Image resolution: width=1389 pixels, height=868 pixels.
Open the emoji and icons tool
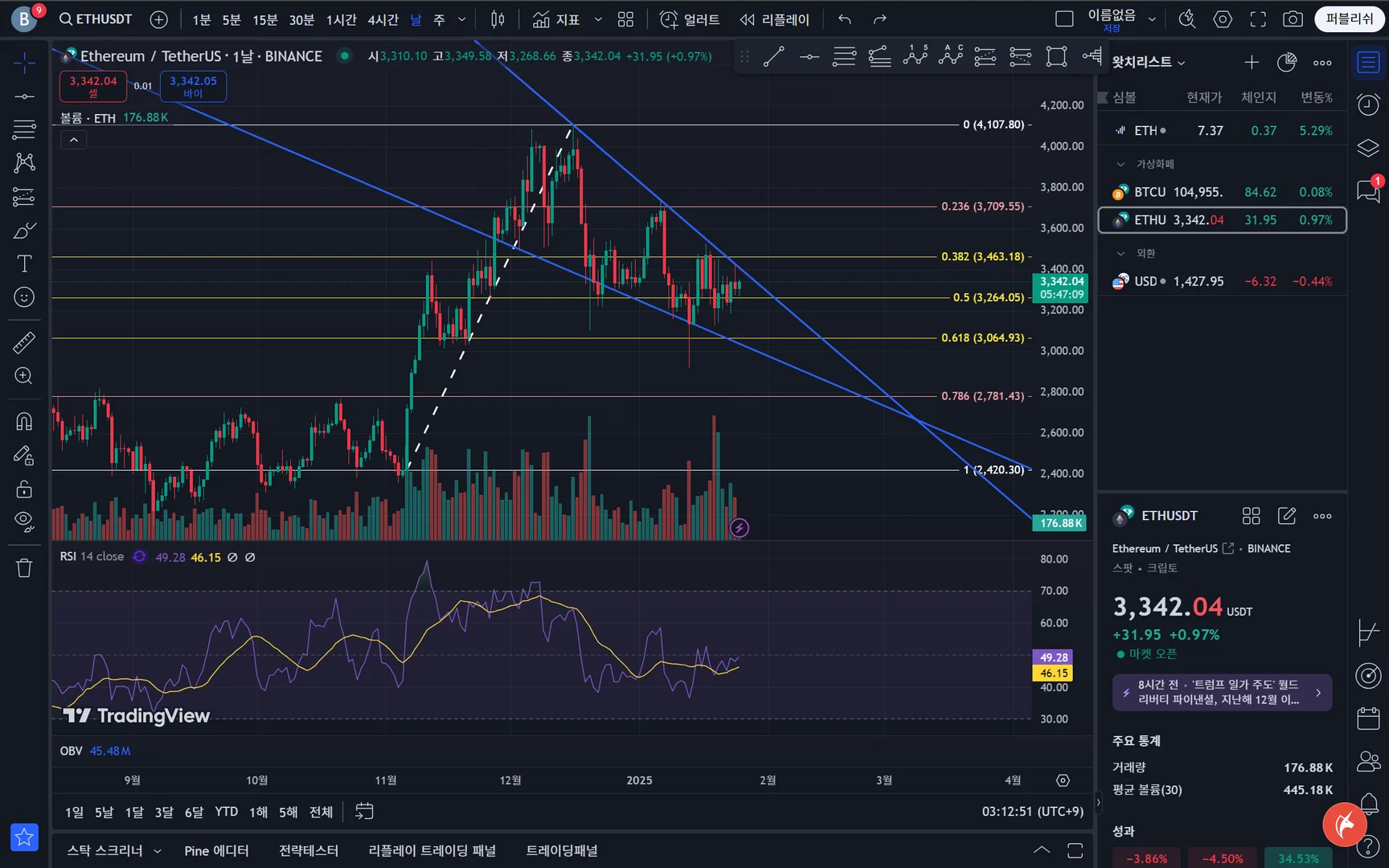click(x=24, y=297)
